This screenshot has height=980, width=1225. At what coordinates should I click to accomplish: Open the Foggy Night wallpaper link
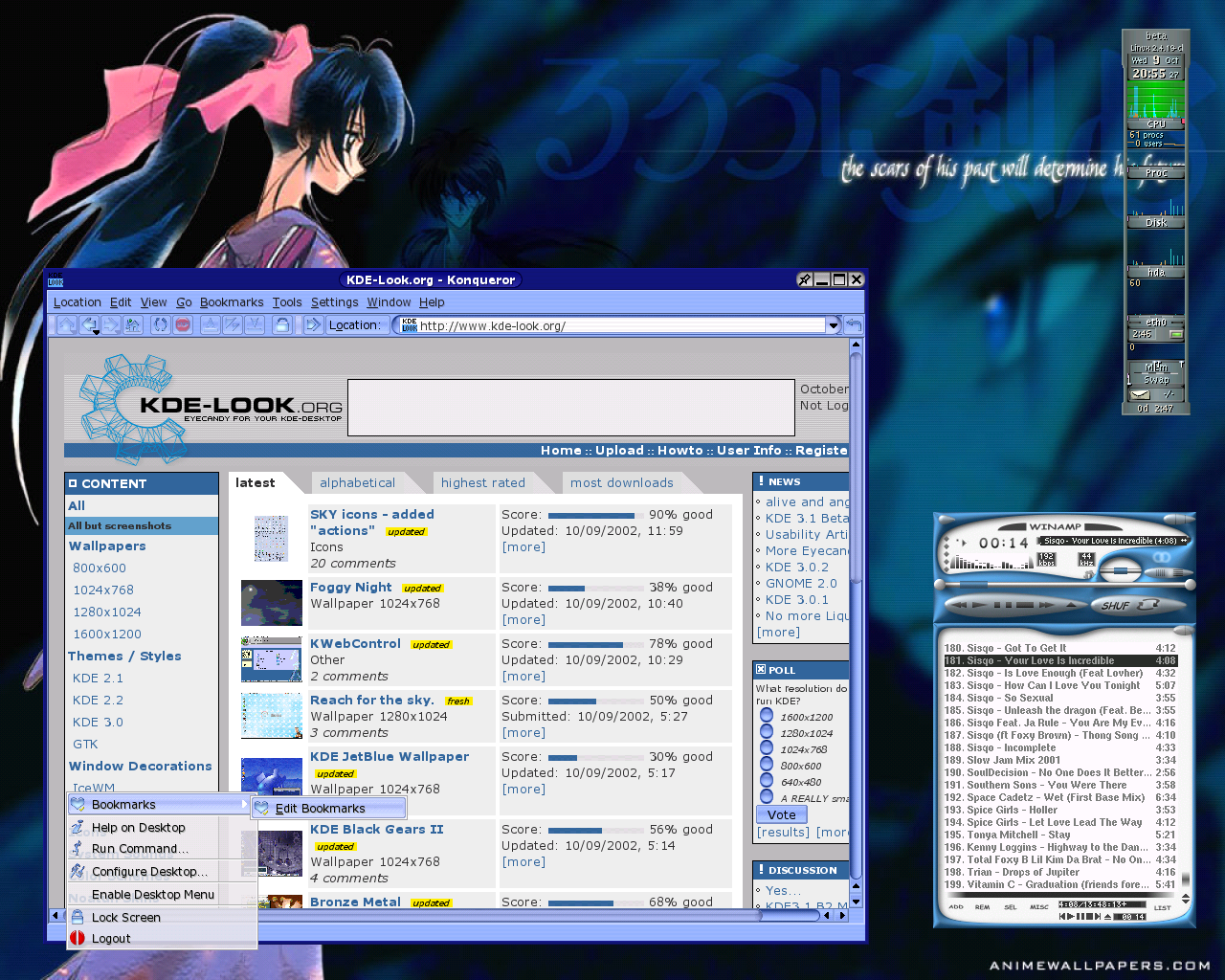(x=351, y=588)
